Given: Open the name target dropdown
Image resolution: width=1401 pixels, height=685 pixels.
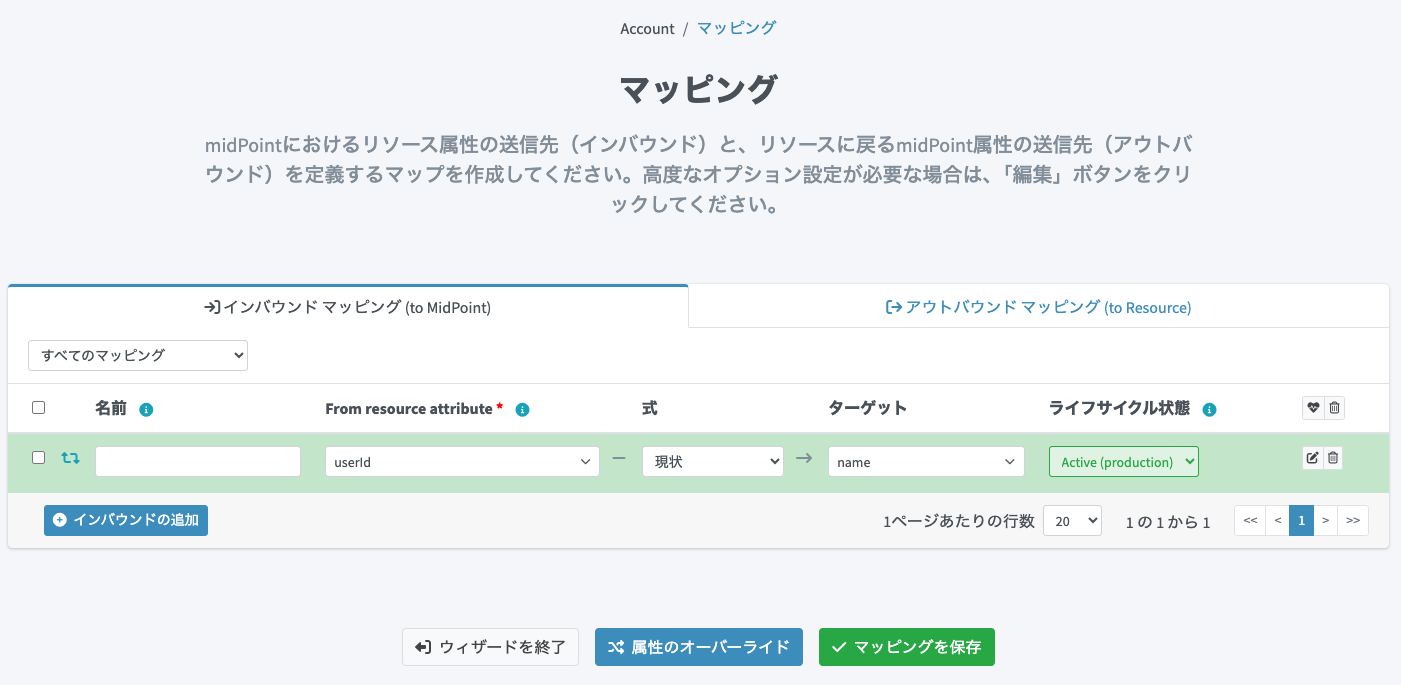Looking at the screenshot, I should [x=926, y=461].
